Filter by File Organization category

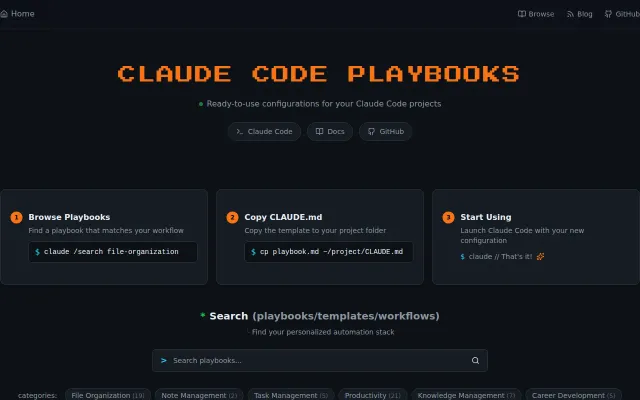tap(108, 395)
